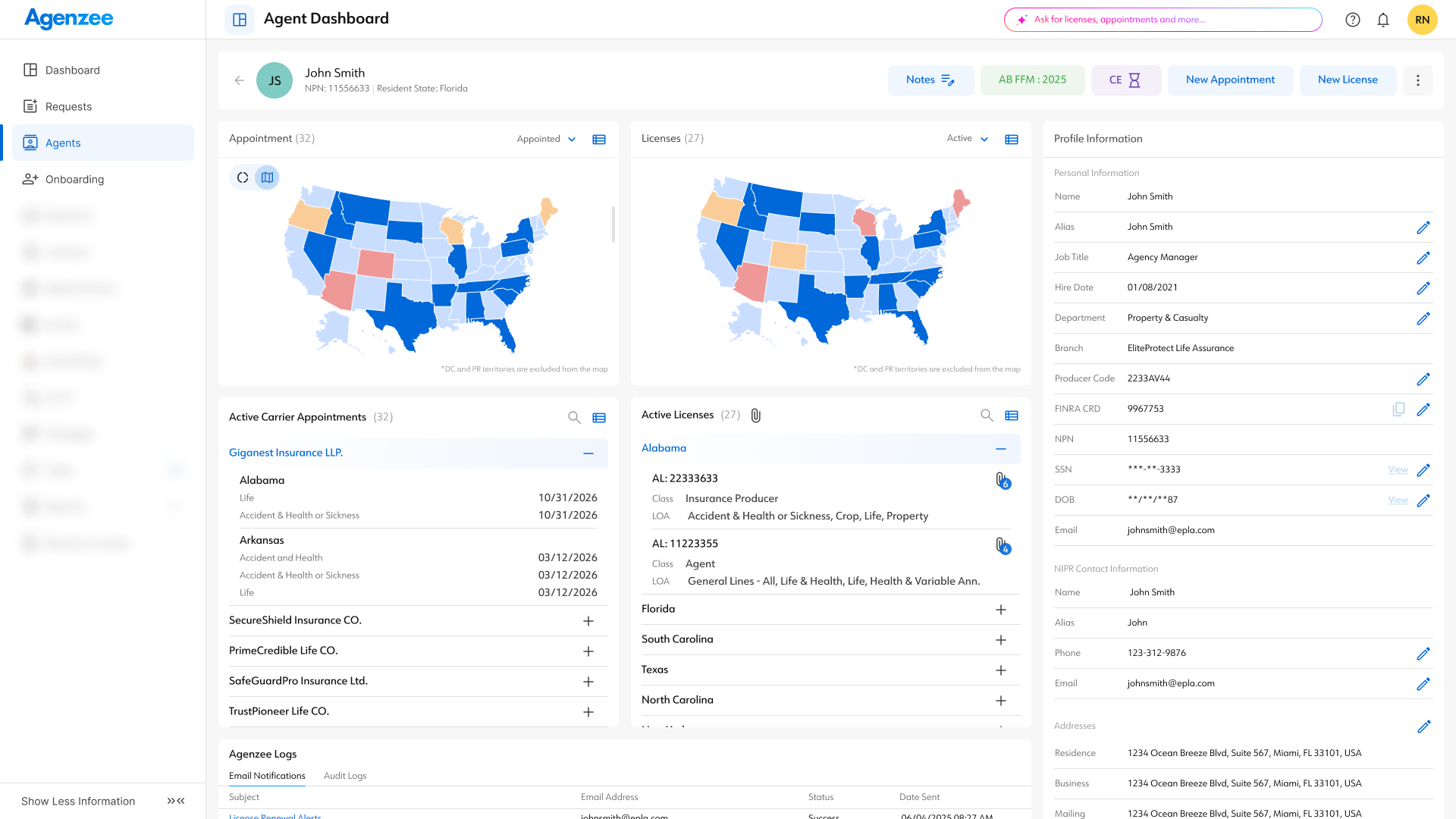Click the search icon in Active Carrier Appointments
The width and height of the screenshot is (1456, 819).
click(574, 417)
